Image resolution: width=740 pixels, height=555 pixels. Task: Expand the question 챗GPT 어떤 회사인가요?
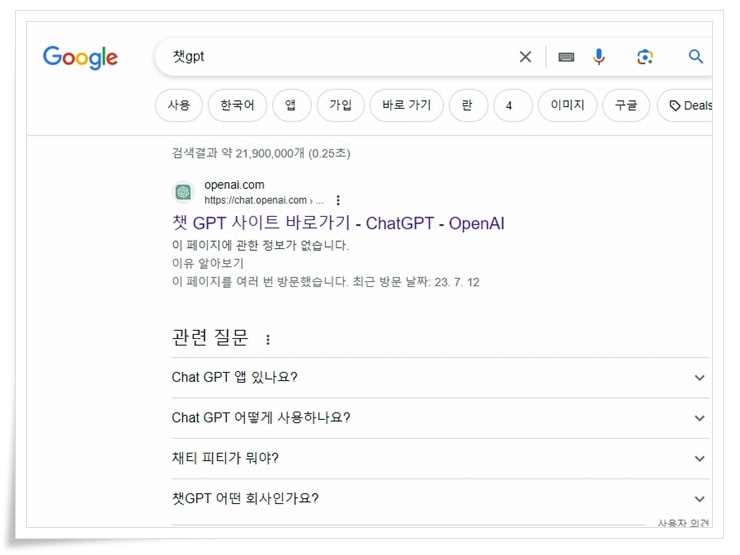pos(440,499)
